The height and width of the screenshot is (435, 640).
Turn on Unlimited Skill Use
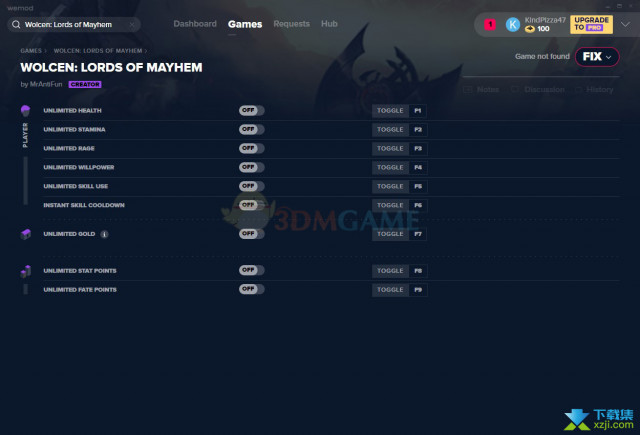point(251,186)
